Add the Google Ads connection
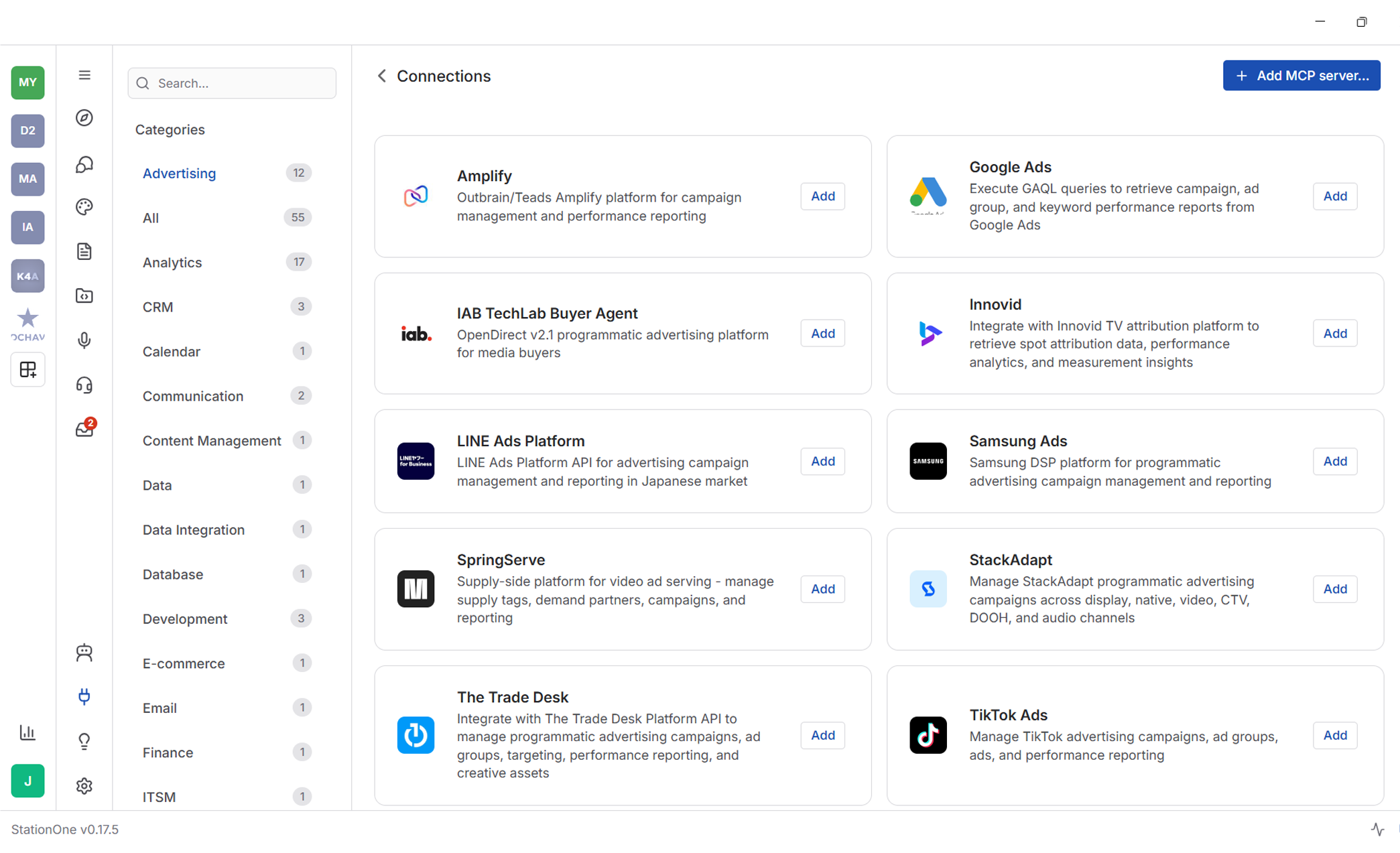Screen dimensions: 1400x853 click(x=1334, y=196)
